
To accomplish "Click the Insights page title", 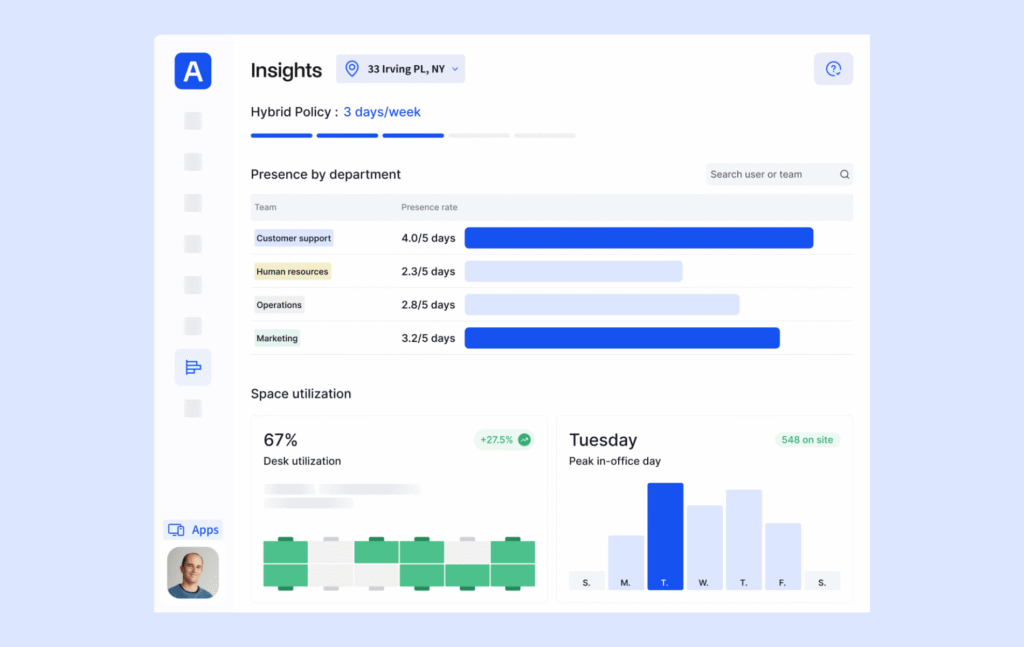I will click(x=286, y=70).
